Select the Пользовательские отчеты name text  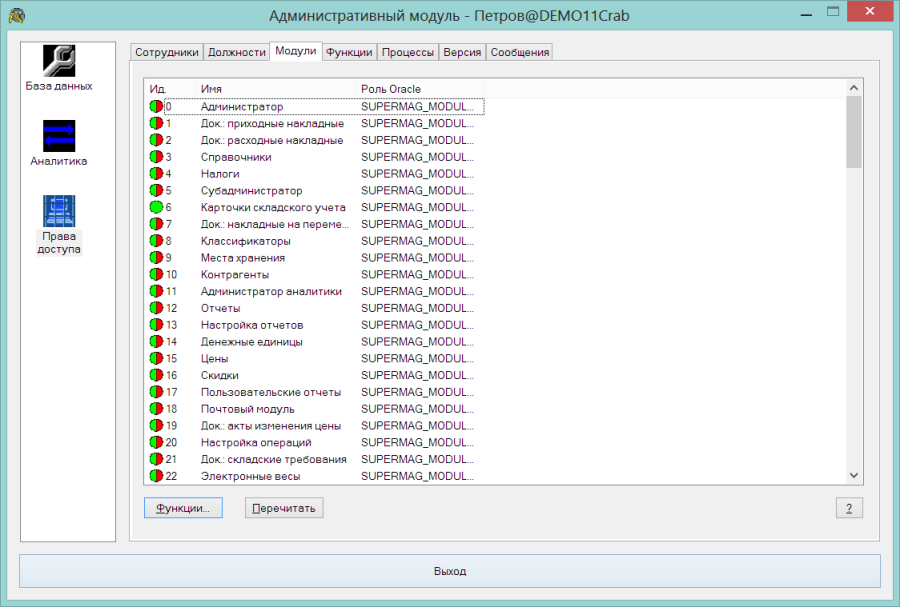click(270, 392)
